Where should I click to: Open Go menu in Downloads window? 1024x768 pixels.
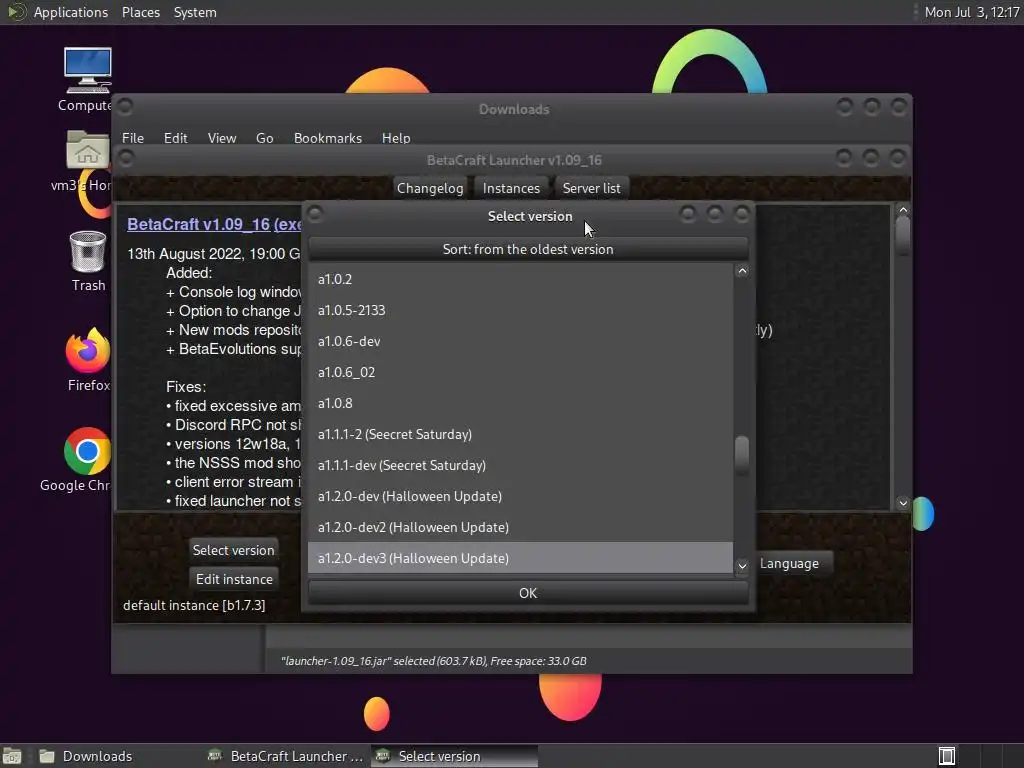[x=264, y=138]
